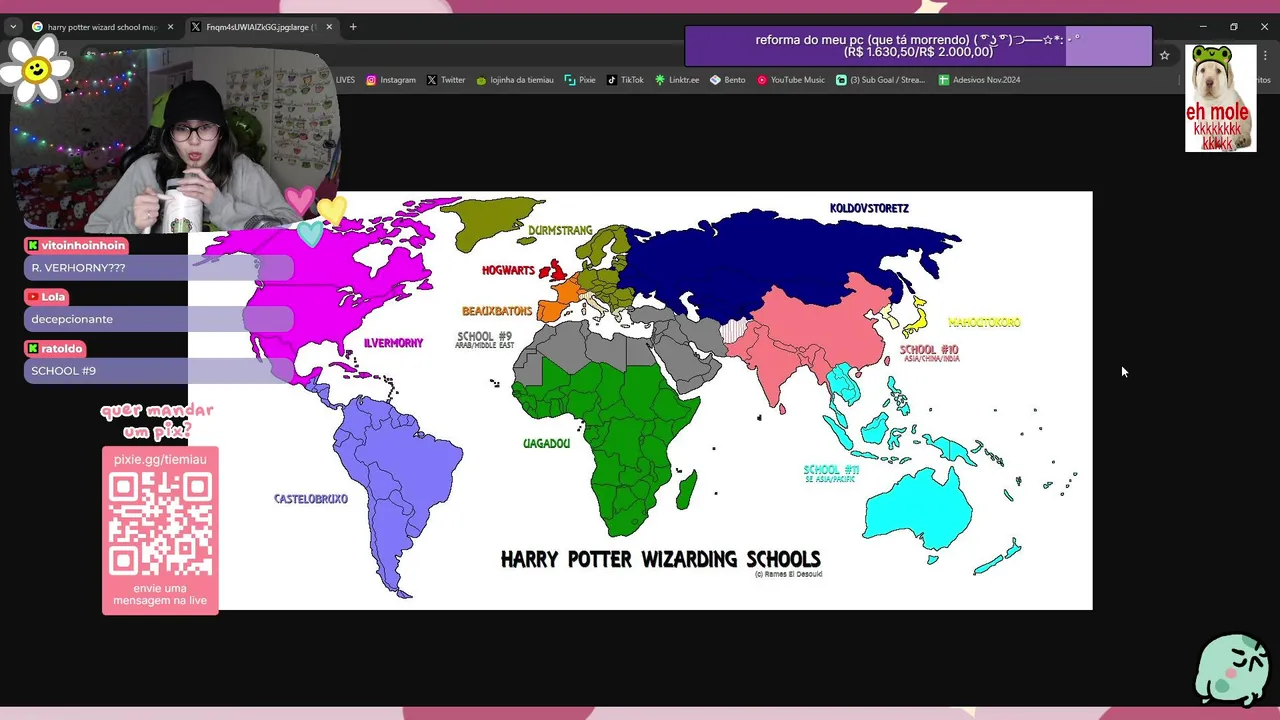The image size is (1280, 720).
Task: Click the frog hat dog sticker image
Action: point(1220,98)
